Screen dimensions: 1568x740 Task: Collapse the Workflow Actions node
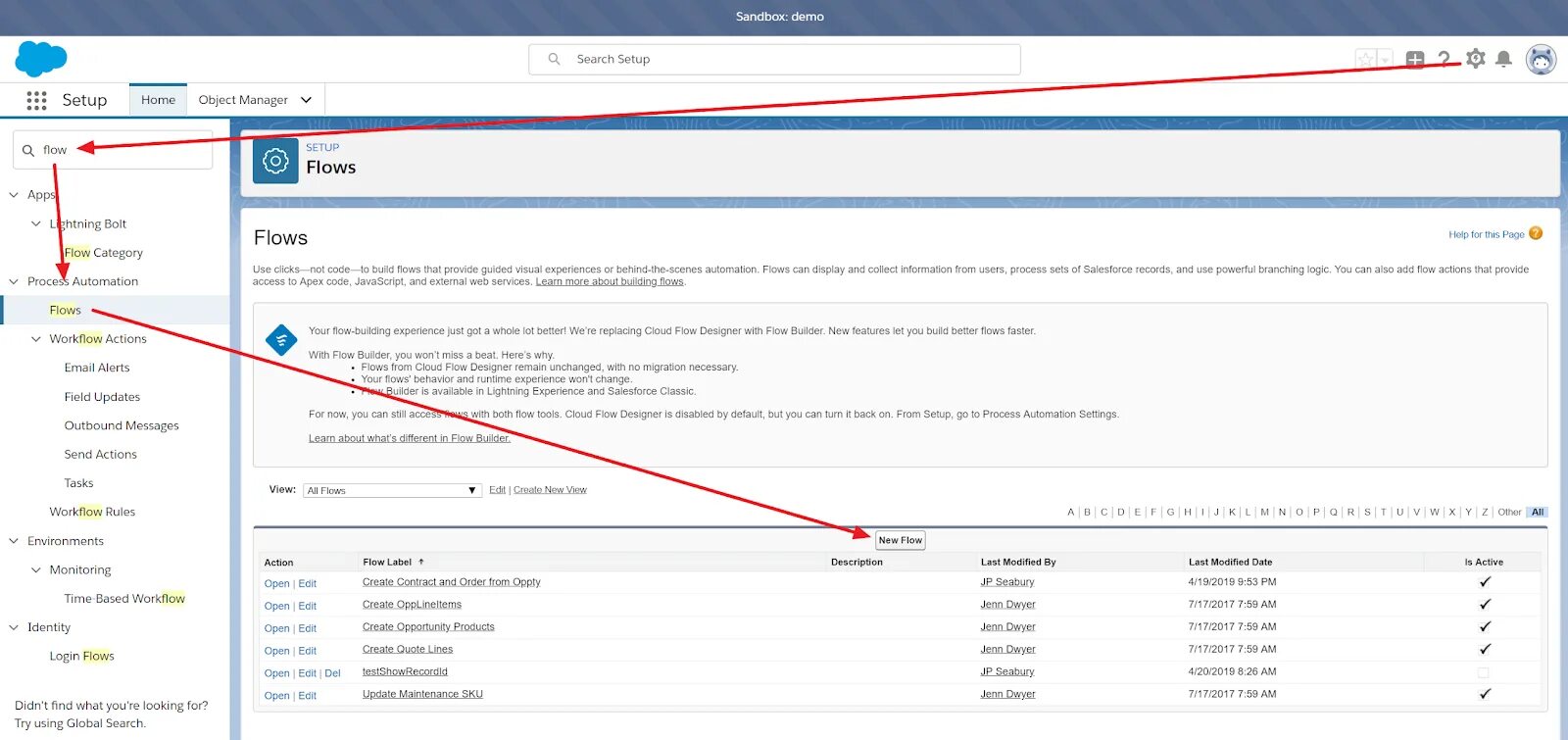[36, 339]
